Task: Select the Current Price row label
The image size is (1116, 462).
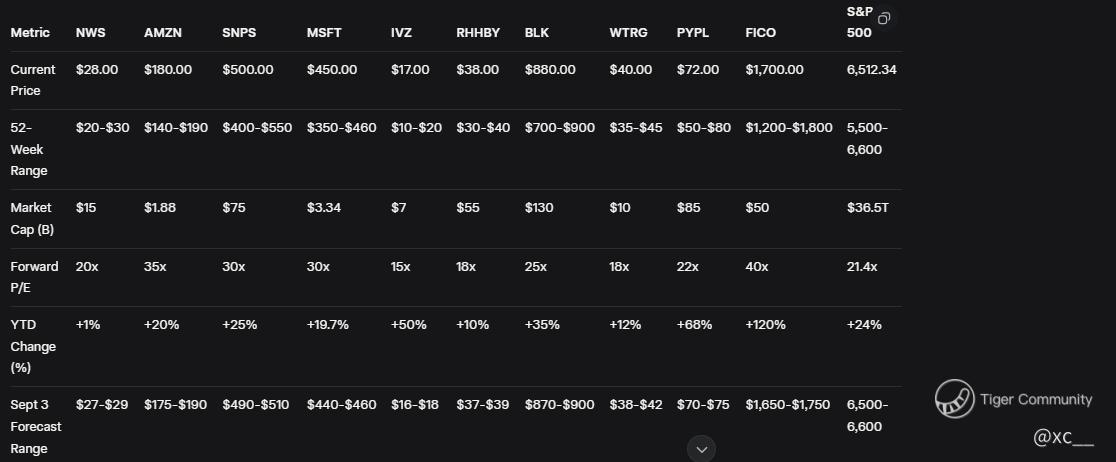Action: point(33,80)
